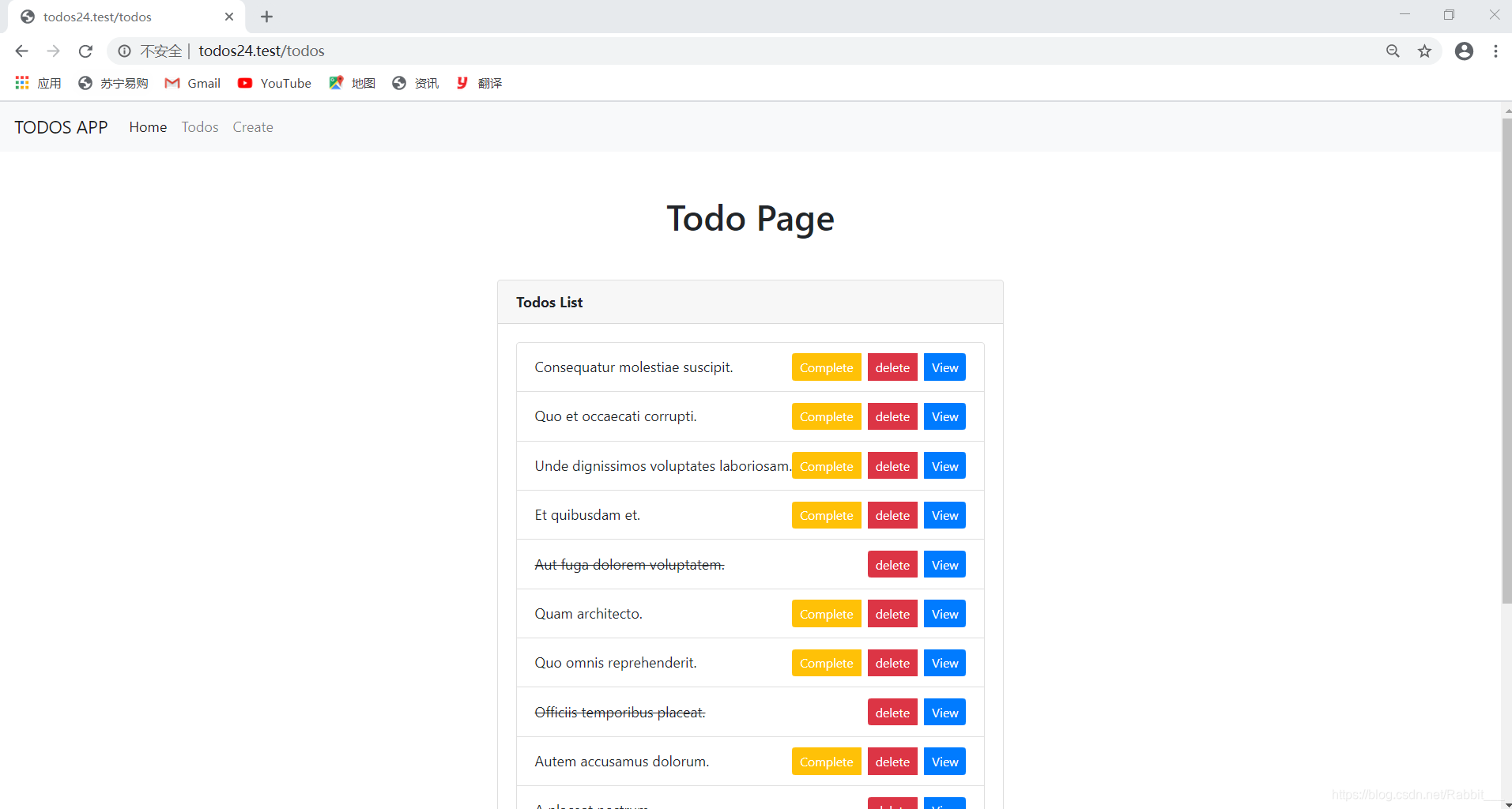The height and width of the screenshot is (809, 1512).
Task: Delete 'Officiis temporibus placeat.' todo
Action: (892, 713)
